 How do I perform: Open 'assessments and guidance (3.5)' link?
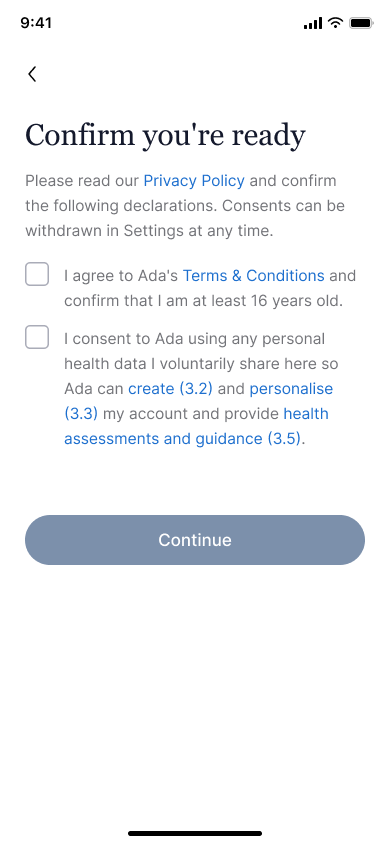click(x=182, y=439)
